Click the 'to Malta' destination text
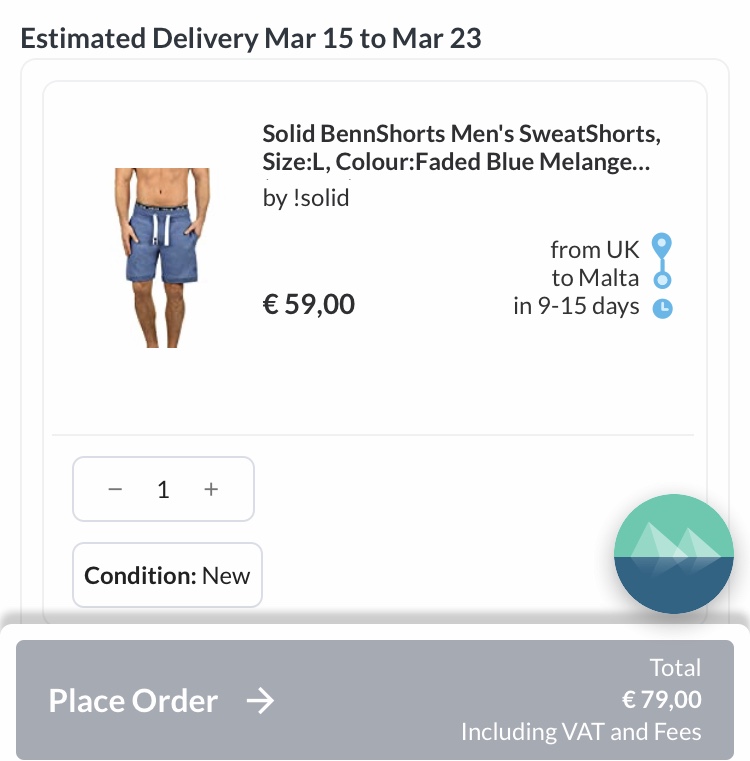The height and width of the screenshot is (761, 750). tap(595, 278)
